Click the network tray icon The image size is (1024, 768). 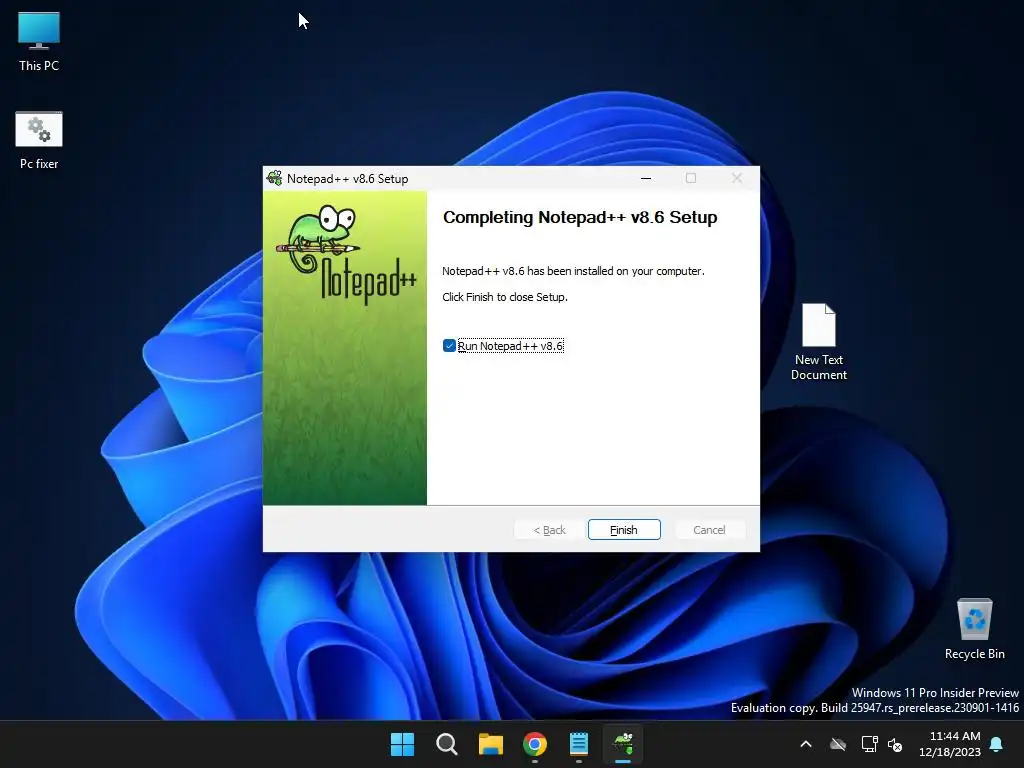tap(869, 744)
